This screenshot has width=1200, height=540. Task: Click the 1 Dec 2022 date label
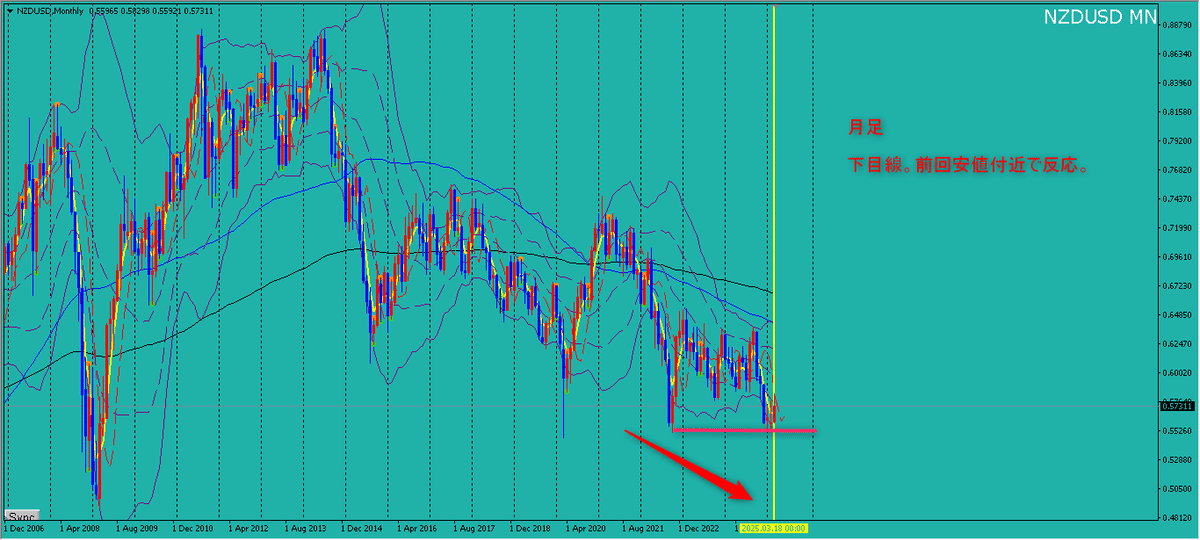tap(700, 527)
